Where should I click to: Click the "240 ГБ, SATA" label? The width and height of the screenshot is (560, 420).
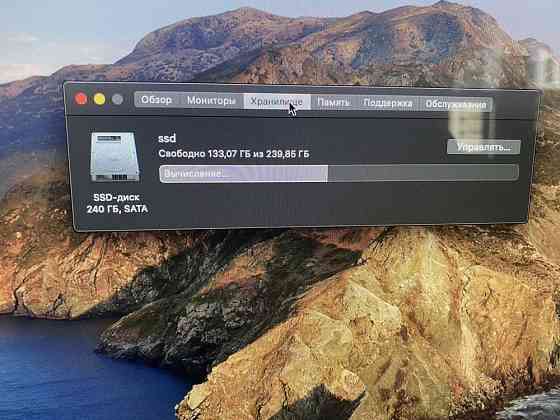117,209
